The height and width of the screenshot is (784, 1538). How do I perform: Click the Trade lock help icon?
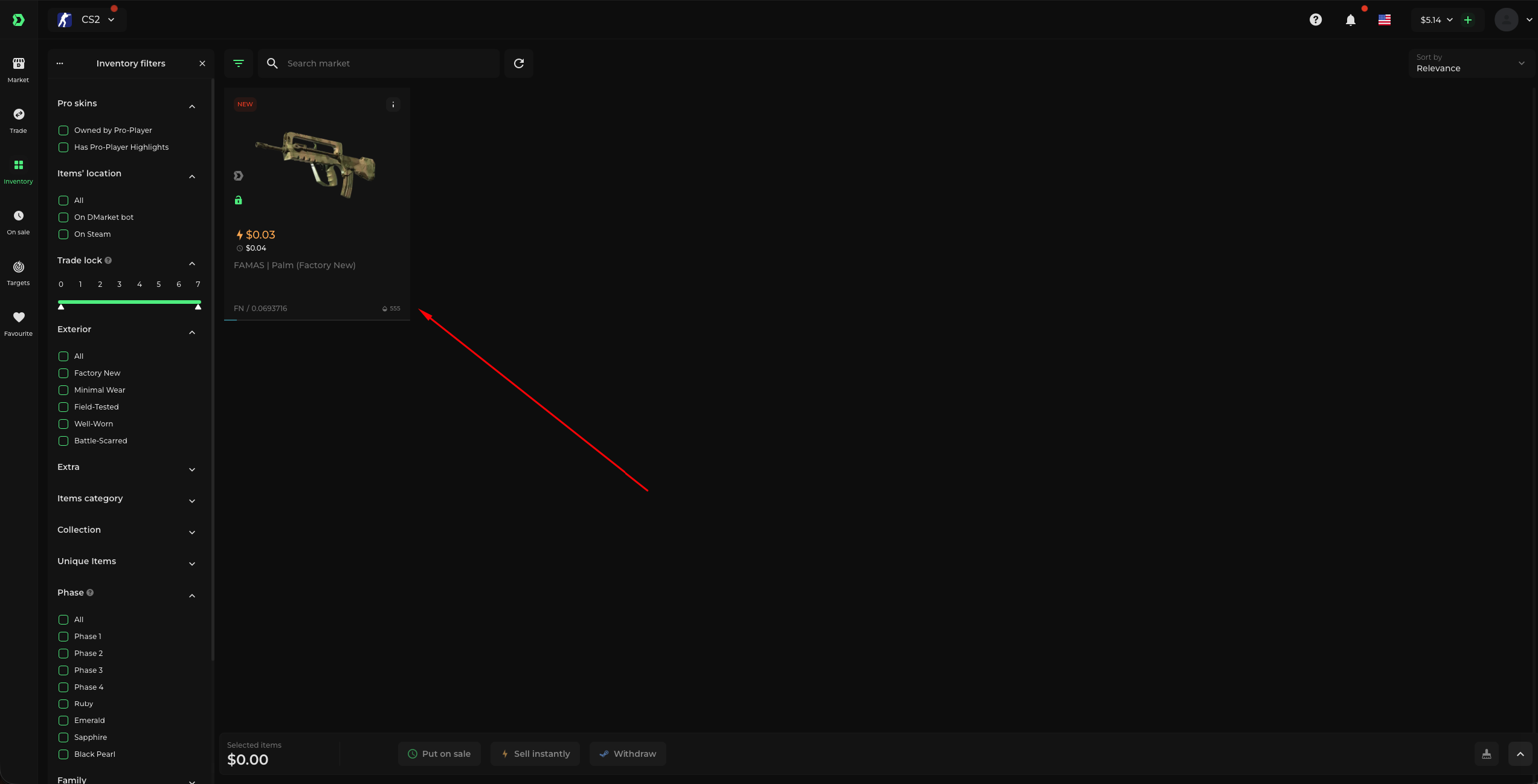(108, 260)
